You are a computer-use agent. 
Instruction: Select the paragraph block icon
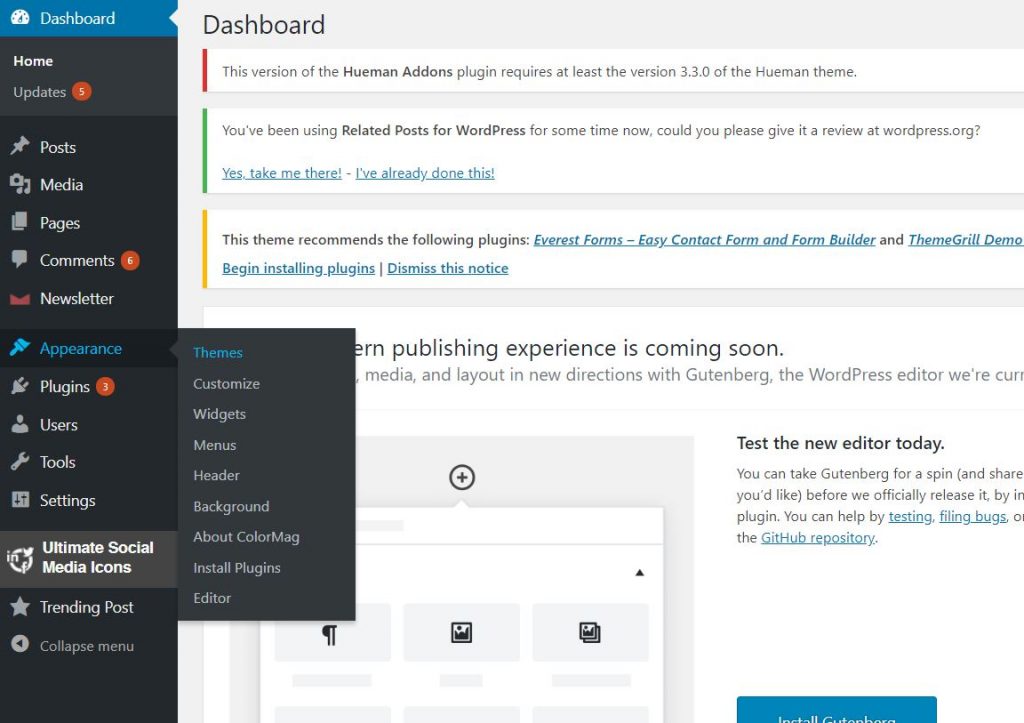coord(330,634)
